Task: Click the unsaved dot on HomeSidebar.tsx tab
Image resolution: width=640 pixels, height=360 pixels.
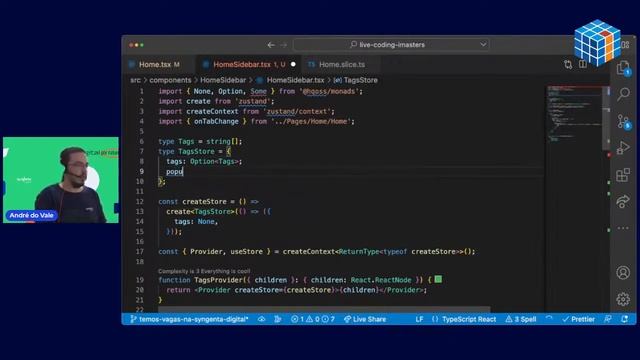Action: tap(293, 64)
